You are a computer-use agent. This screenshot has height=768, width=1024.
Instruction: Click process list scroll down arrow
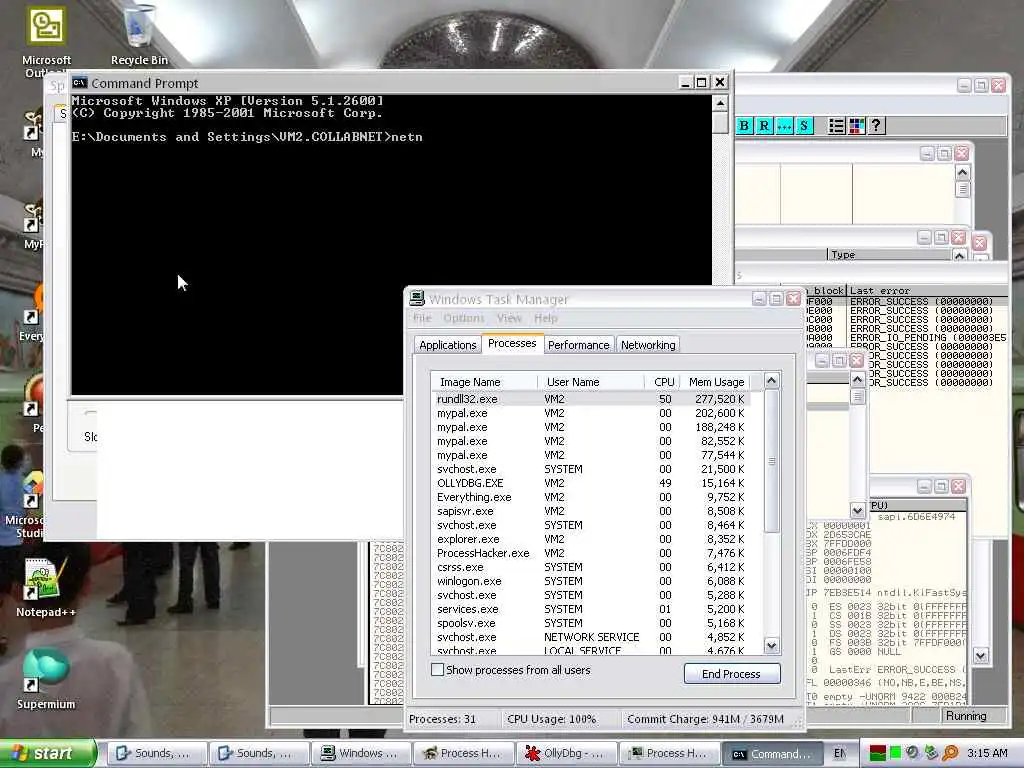(x=771, y=645)
